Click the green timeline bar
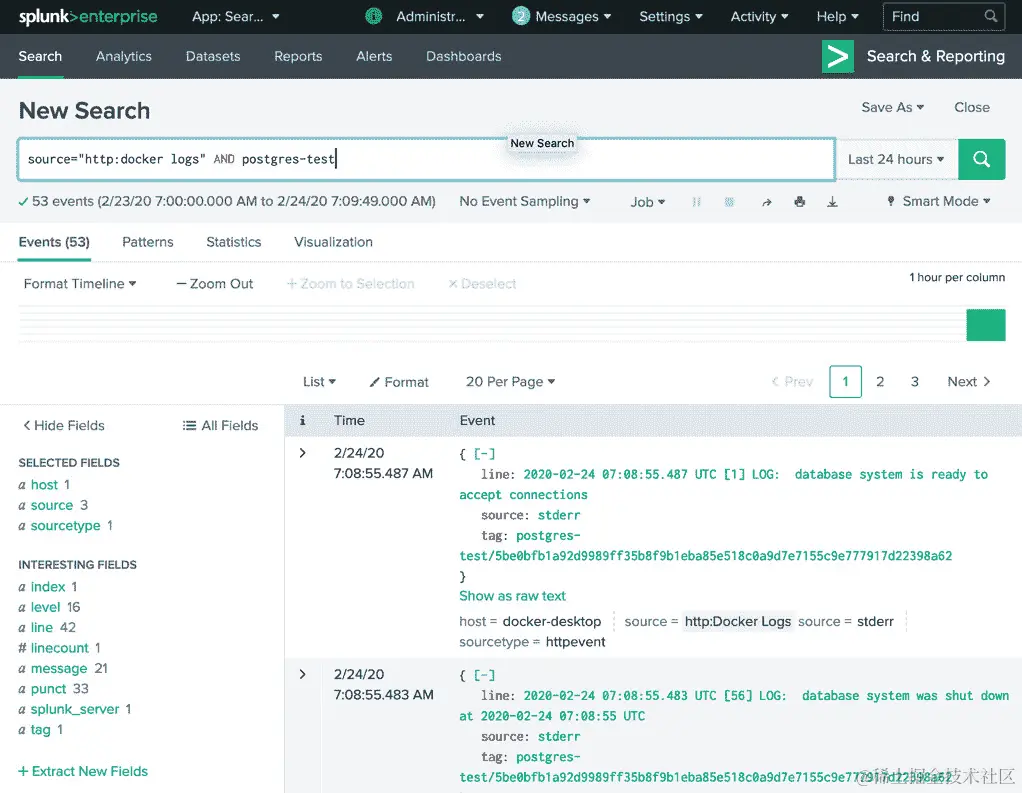 [986, 325]
